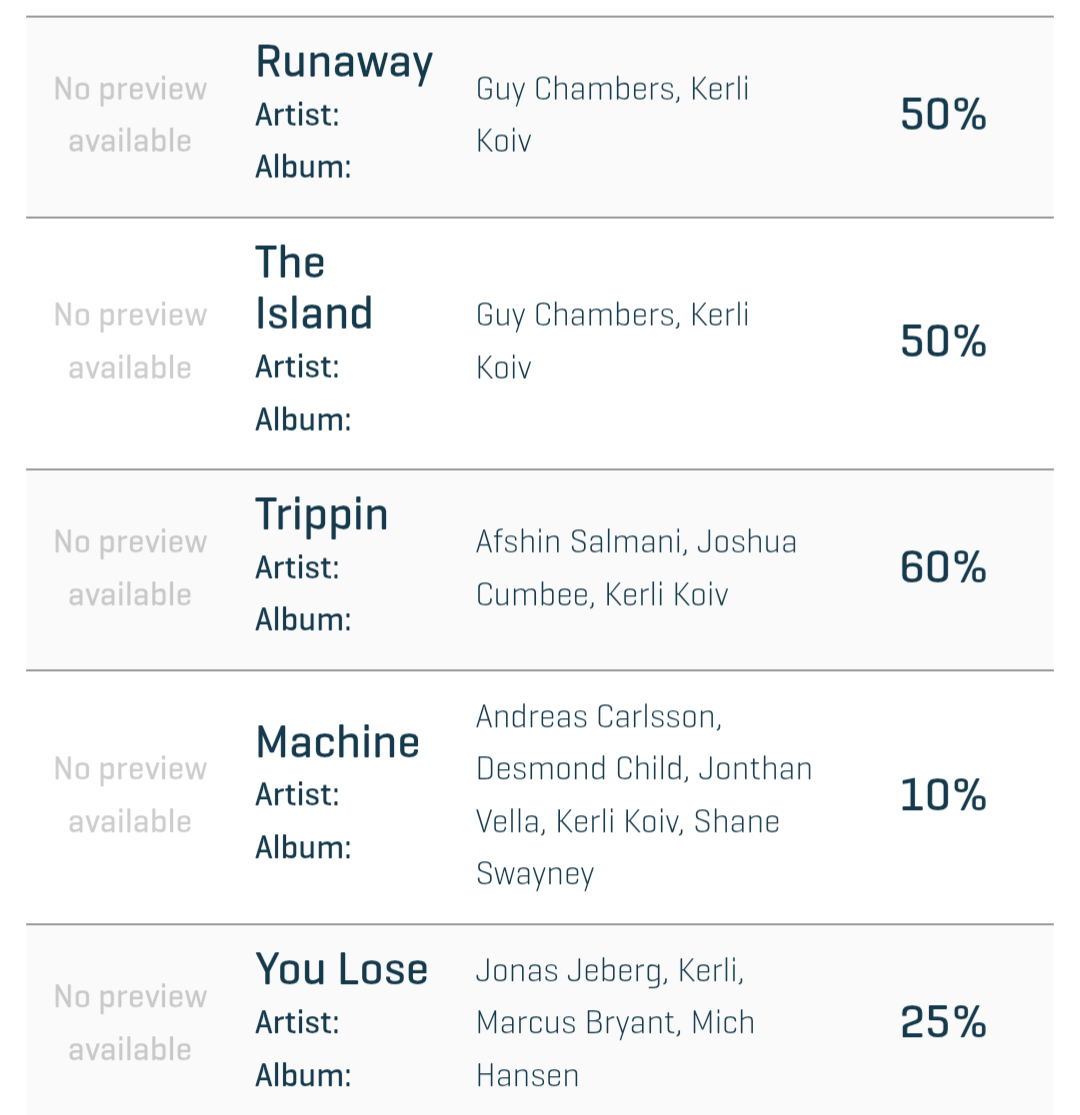Click the Album label under Machine
This screenshot has height=1115, width=1080.
coord(303,848)
